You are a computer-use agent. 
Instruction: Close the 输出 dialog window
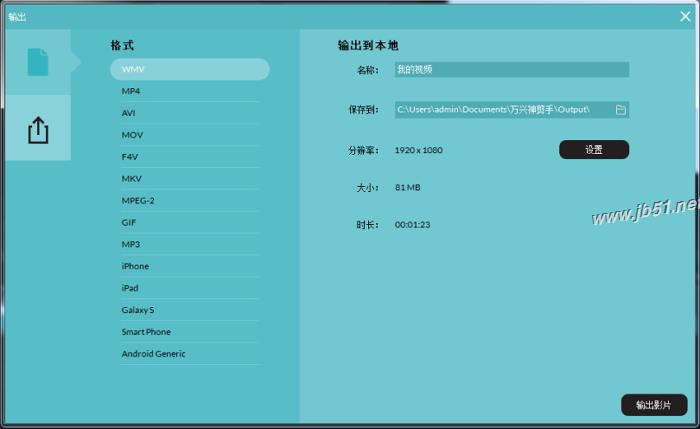pyautogui.click(x=685, y=17)
